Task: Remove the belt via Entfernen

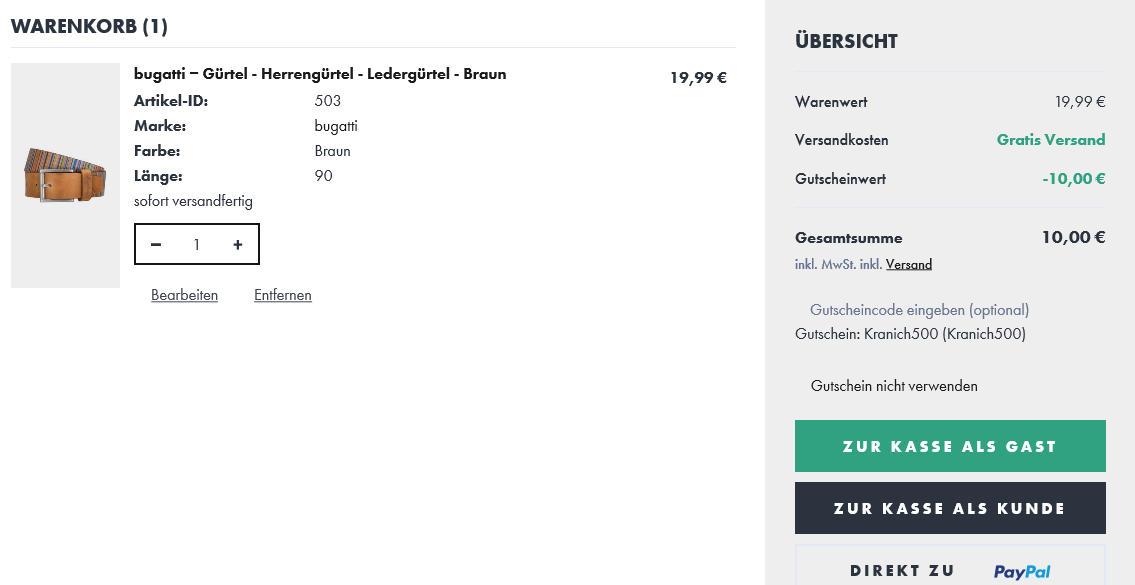Action: [x=283, y=295]
